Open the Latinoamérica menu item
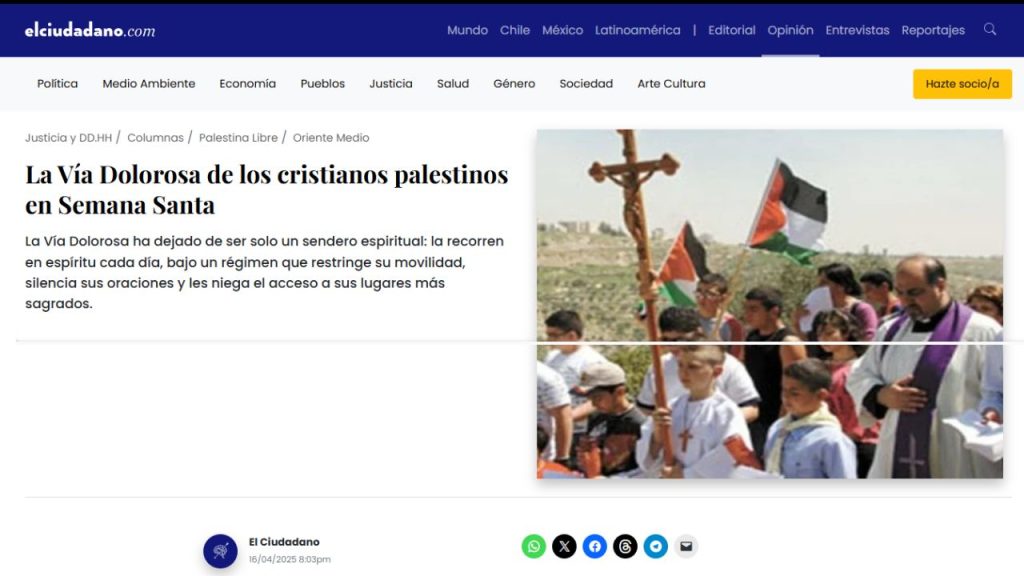Screen dimensions: 1024x576 pos(637,30)
